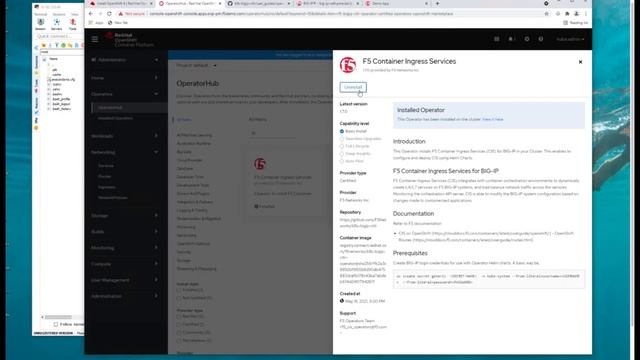Click Servers icon in MobaXterm window
Image resolution: width=640 pixels, height=360 pixels.
point(56,24)
